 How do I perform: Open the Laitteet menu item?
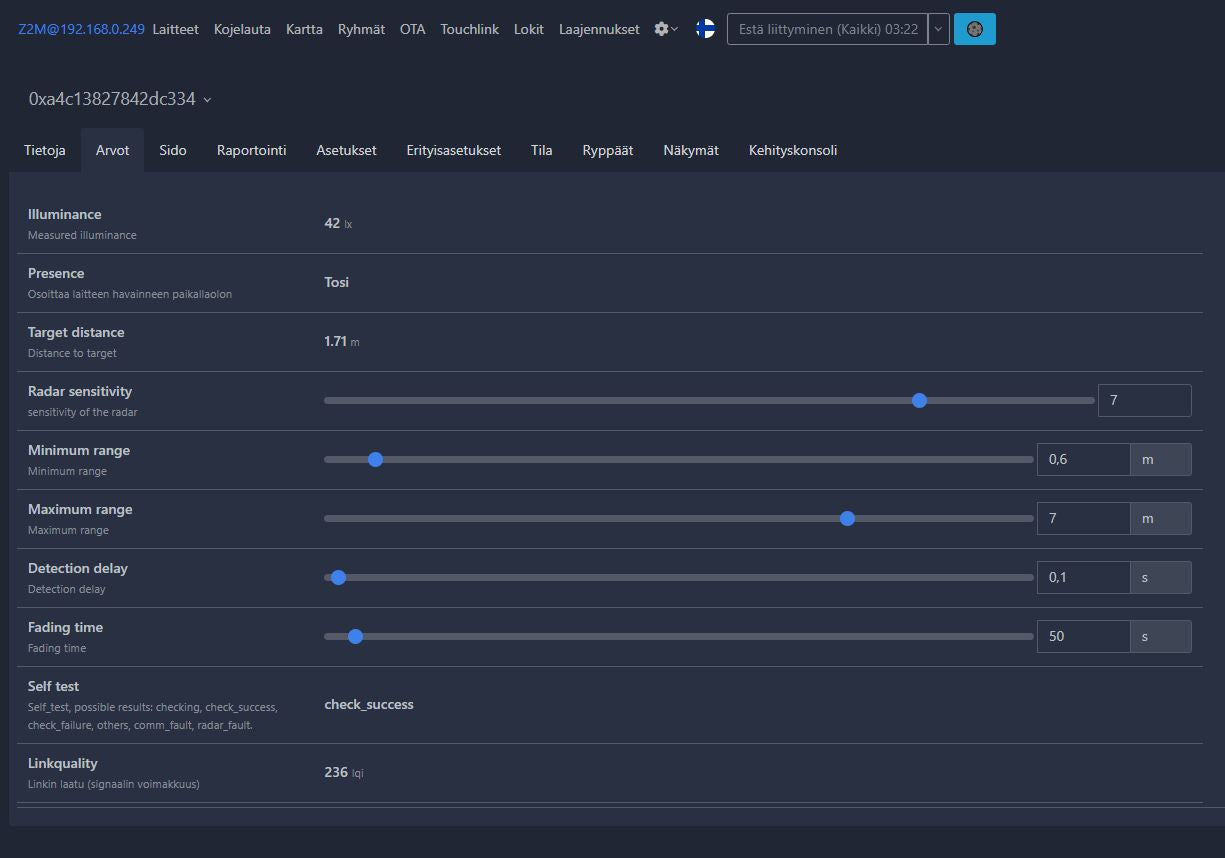point(175,29)
